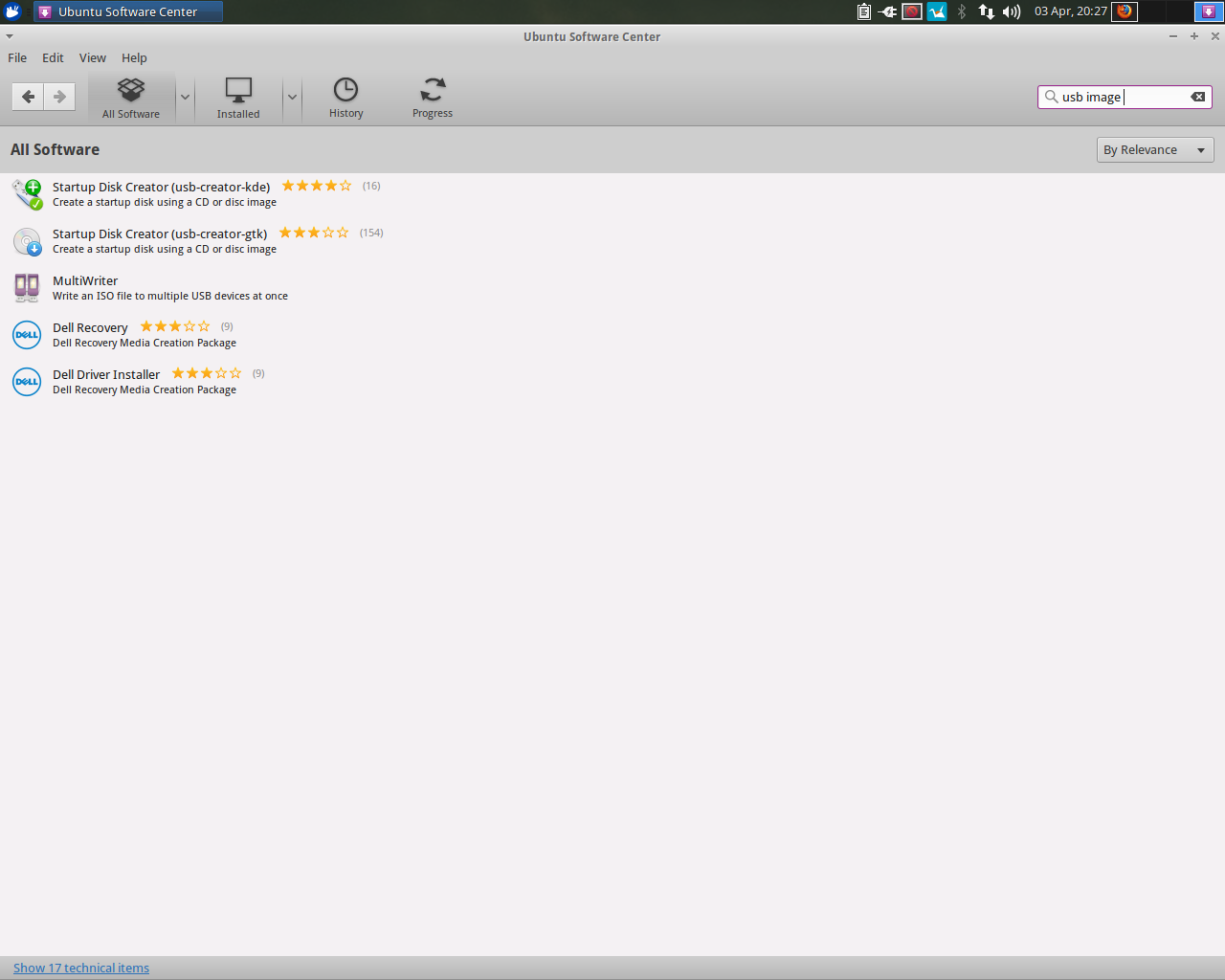Click the All Software heading
The width and height of the screenshot is (1225, 980).
tap(55, 149)
